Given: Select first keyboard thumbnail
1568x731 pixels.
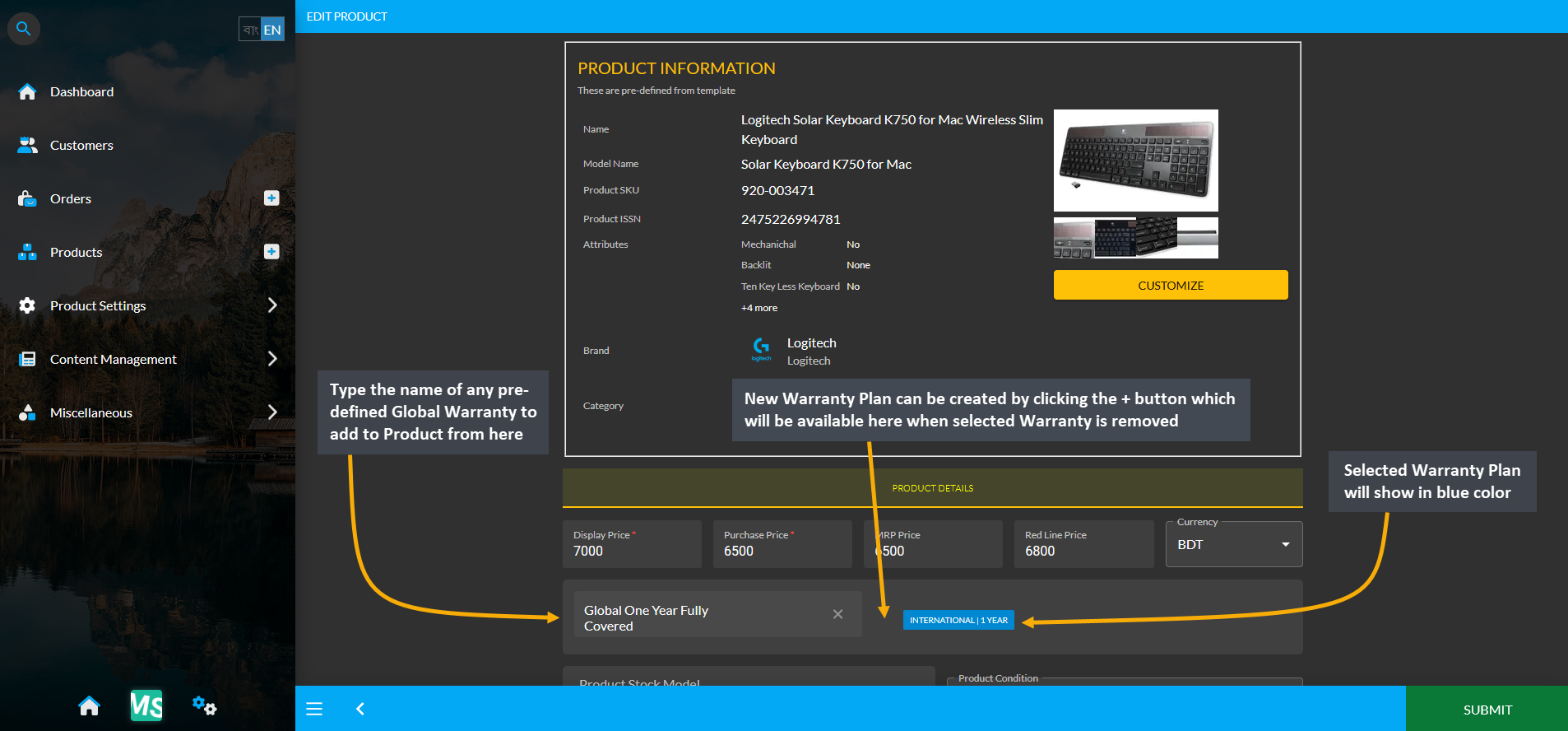Looking at the screenshot, I should click(1074, 238).
